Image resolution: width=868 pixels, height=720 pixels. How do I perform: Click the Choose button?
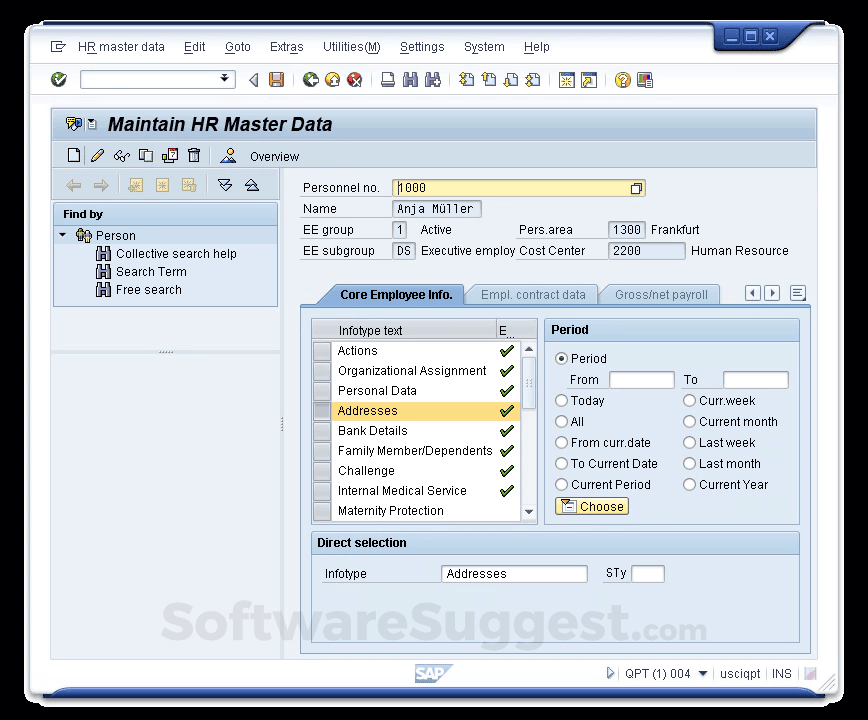coord(591,506)
